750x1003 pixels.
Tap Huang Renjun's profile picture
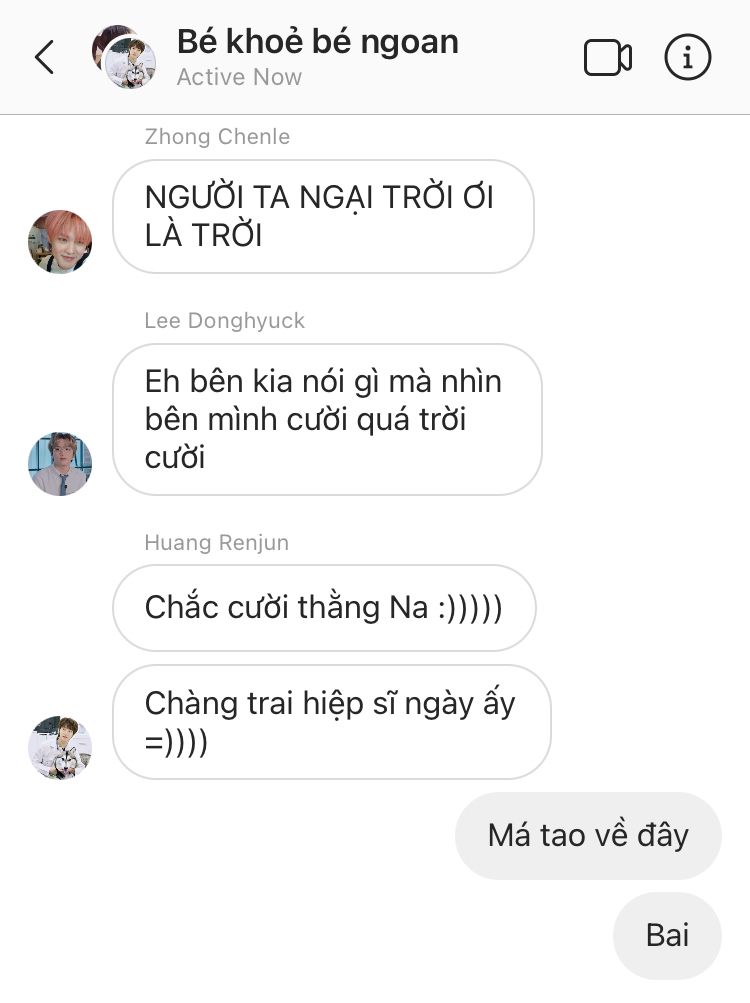tap(60, 748)
